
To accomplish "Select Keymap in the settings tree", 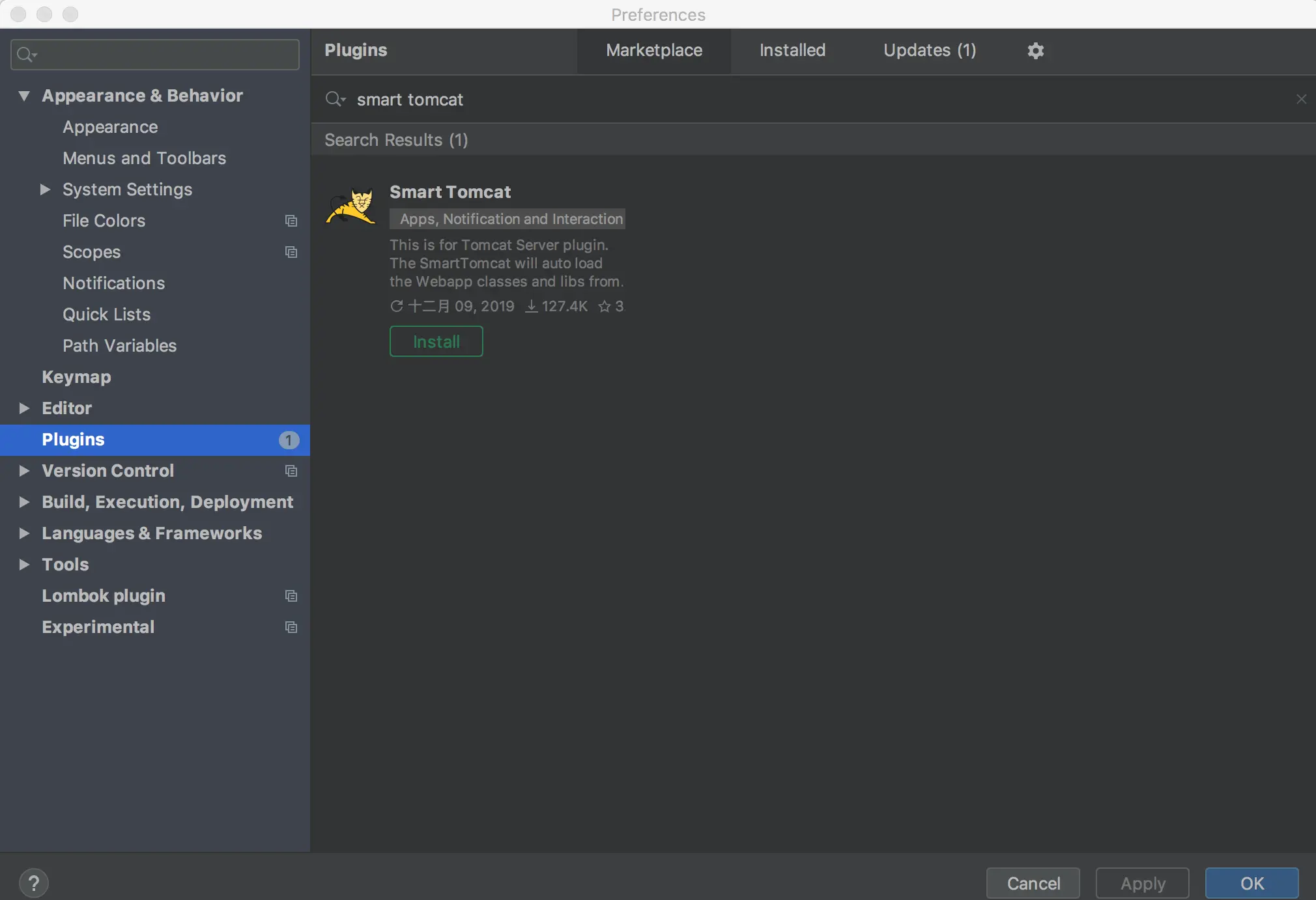I will click(76, 377).
